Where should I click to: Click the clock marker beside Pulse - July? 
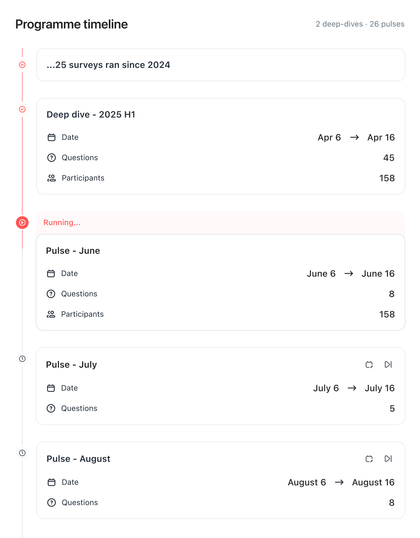tap(22, 359)
